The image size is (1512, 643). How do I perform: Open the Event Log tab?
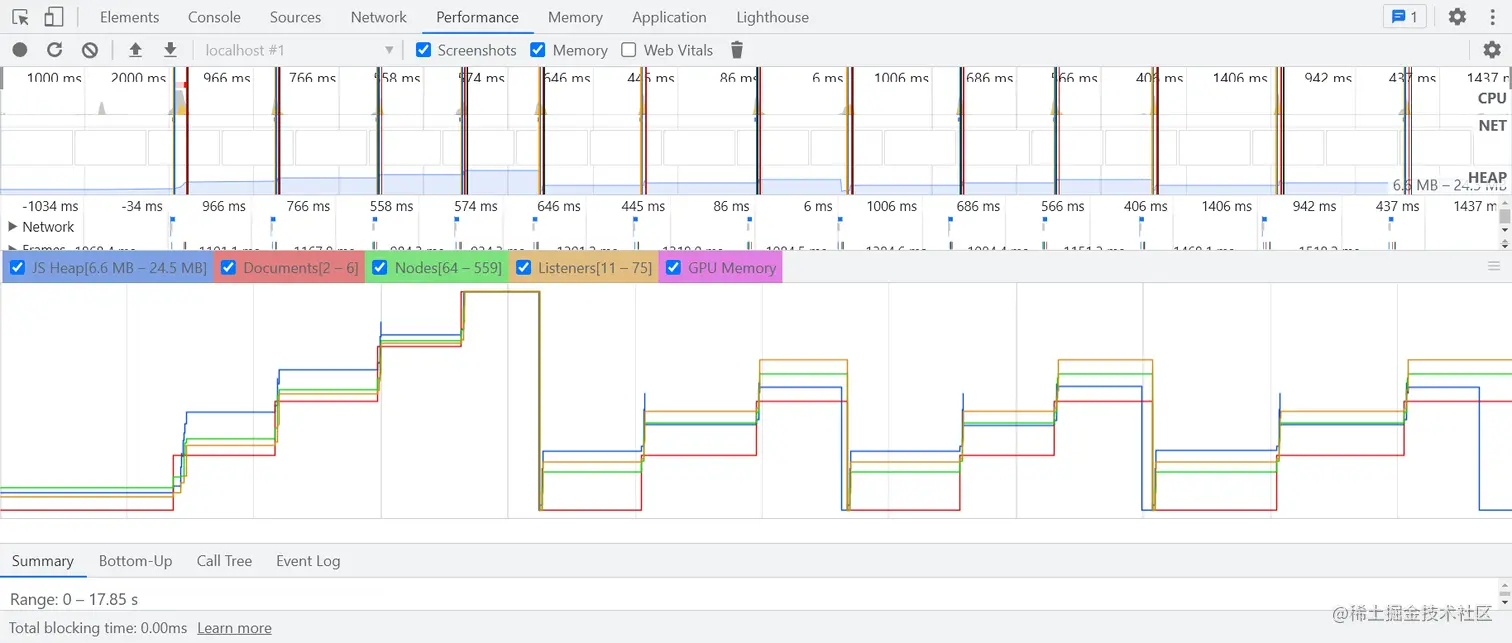click(x=308, y=561)
